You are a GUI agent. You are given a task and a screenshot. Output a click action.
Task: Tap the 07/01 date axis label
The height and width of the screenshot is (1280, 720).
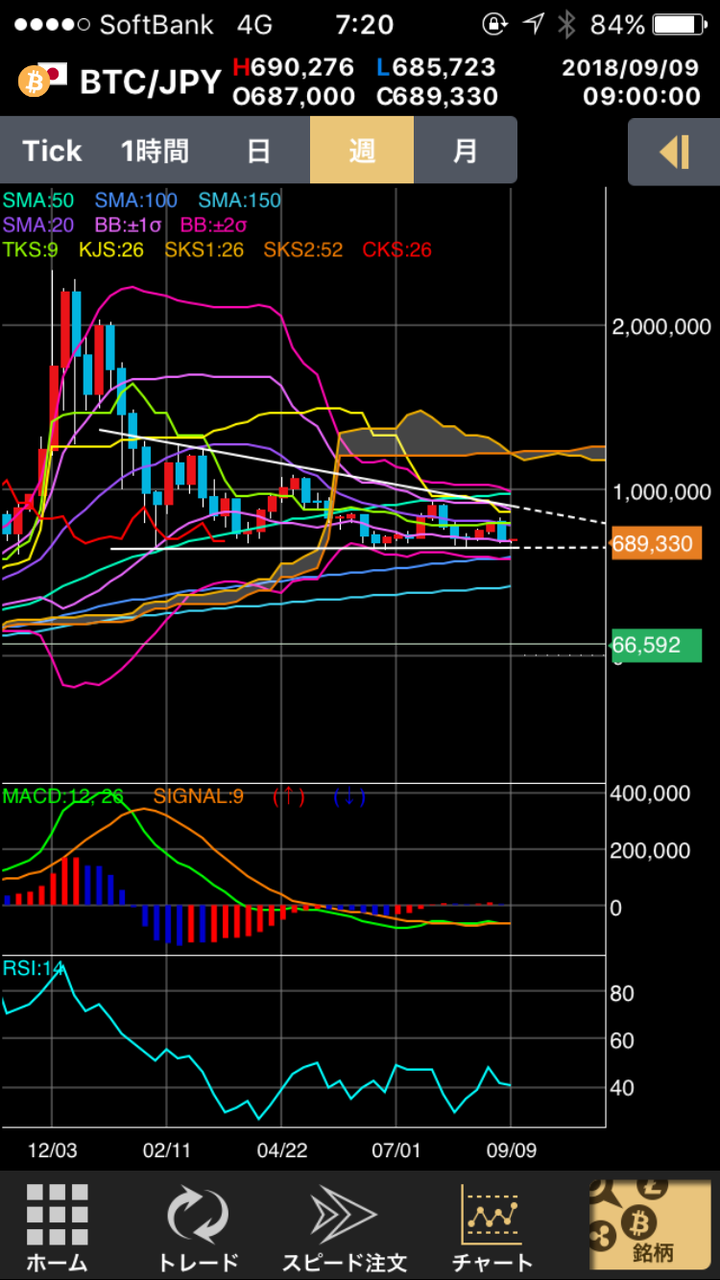tap(396, 1150)
